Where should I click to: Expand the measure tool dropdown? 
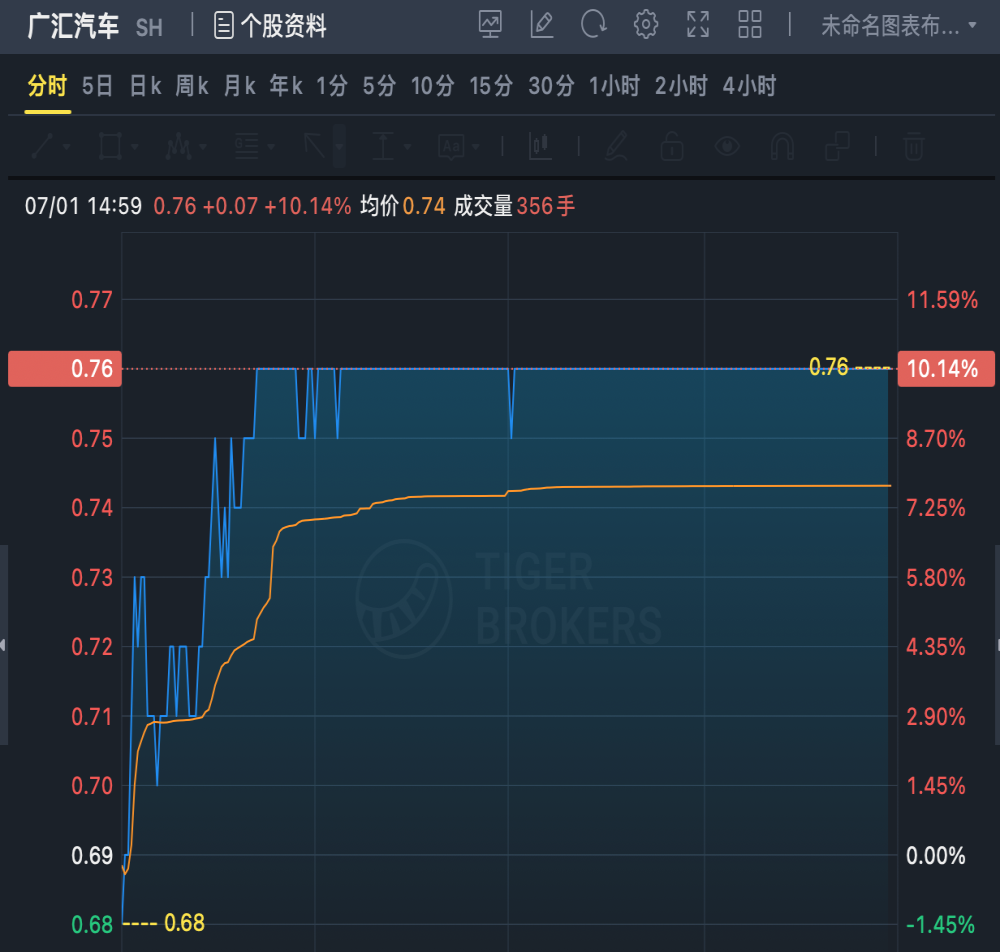pyautogui.click(x=408, y=147)
